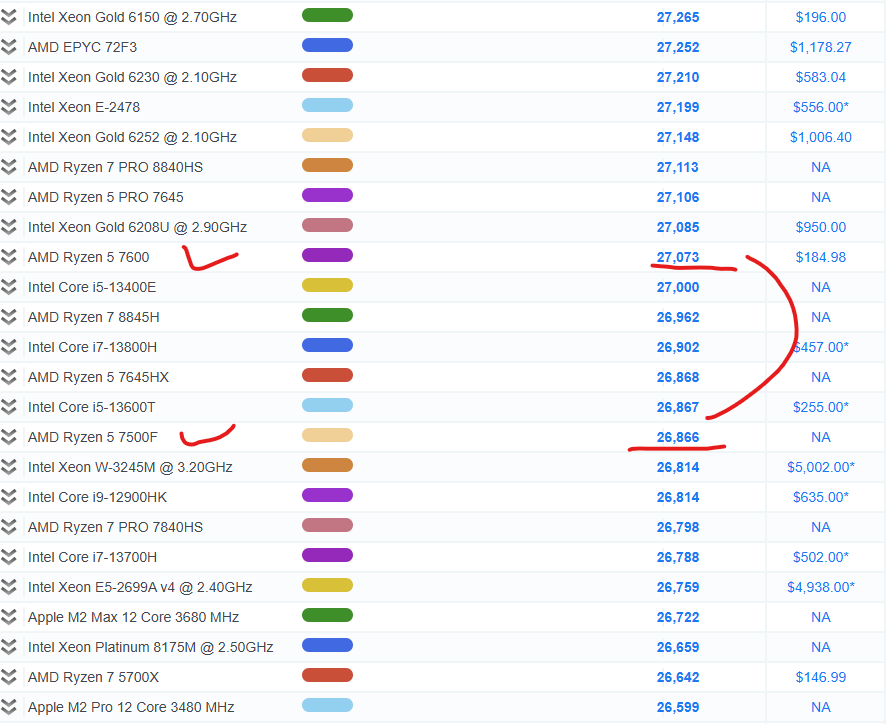Open Intel Xeon Gold 6208U @ 2.90GHz link
Screen dimensions: 886x724
coord(137,227)
